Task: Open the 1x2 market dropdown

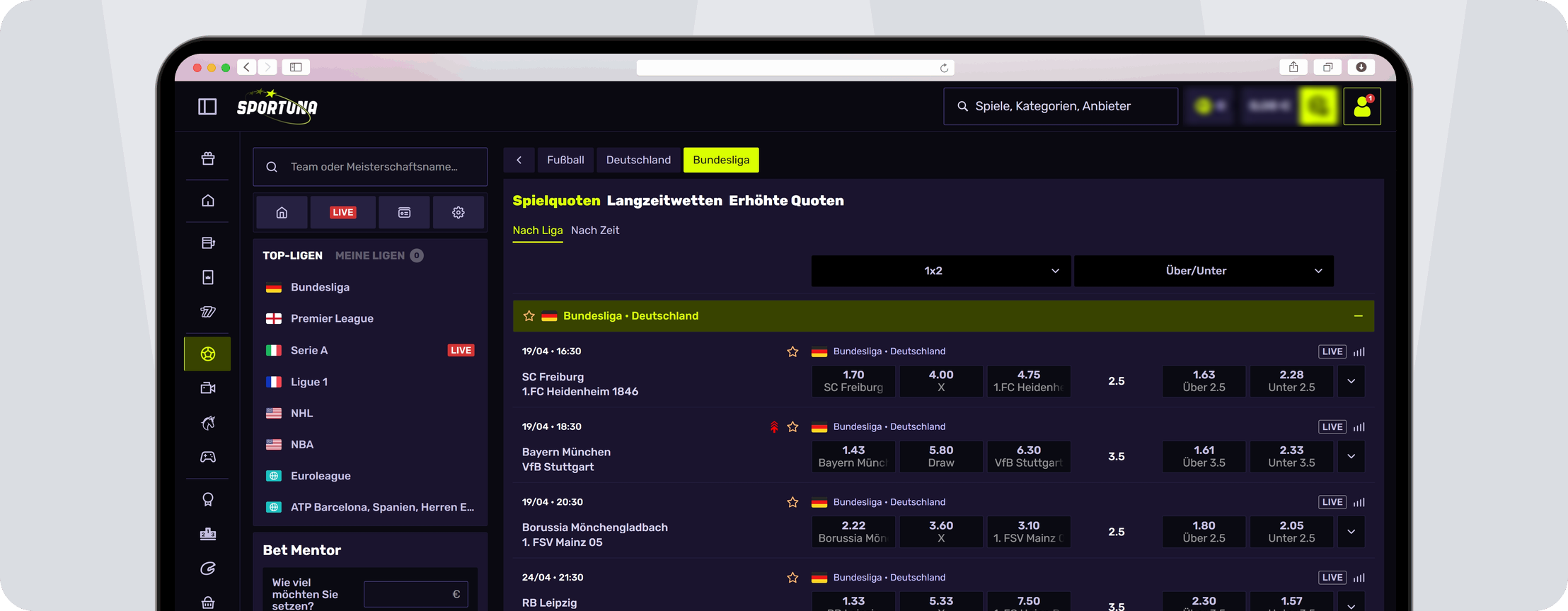Action: tap(940, 271)
